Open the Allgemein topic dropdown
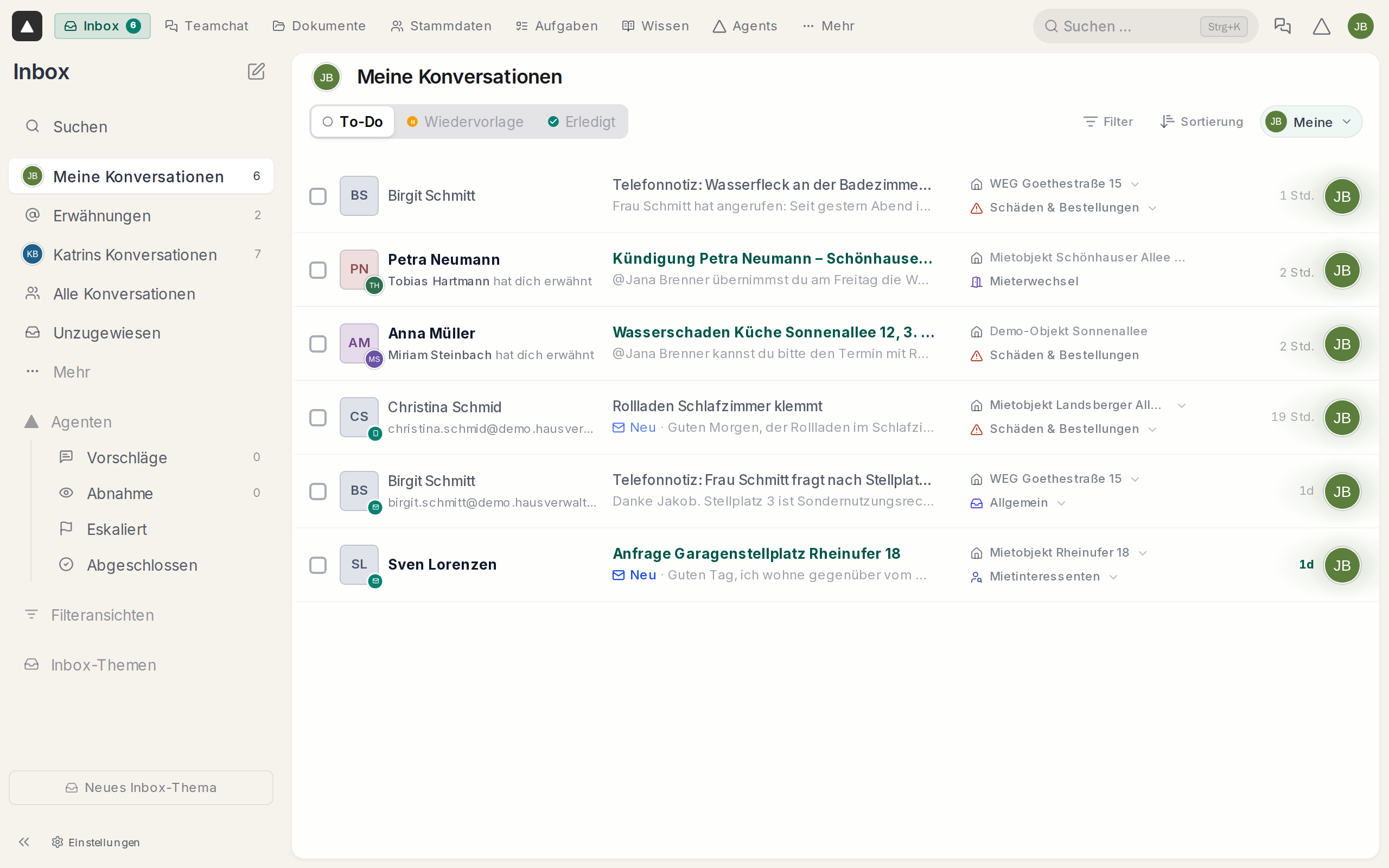 pyautogui.click(x=1061, y=503)
